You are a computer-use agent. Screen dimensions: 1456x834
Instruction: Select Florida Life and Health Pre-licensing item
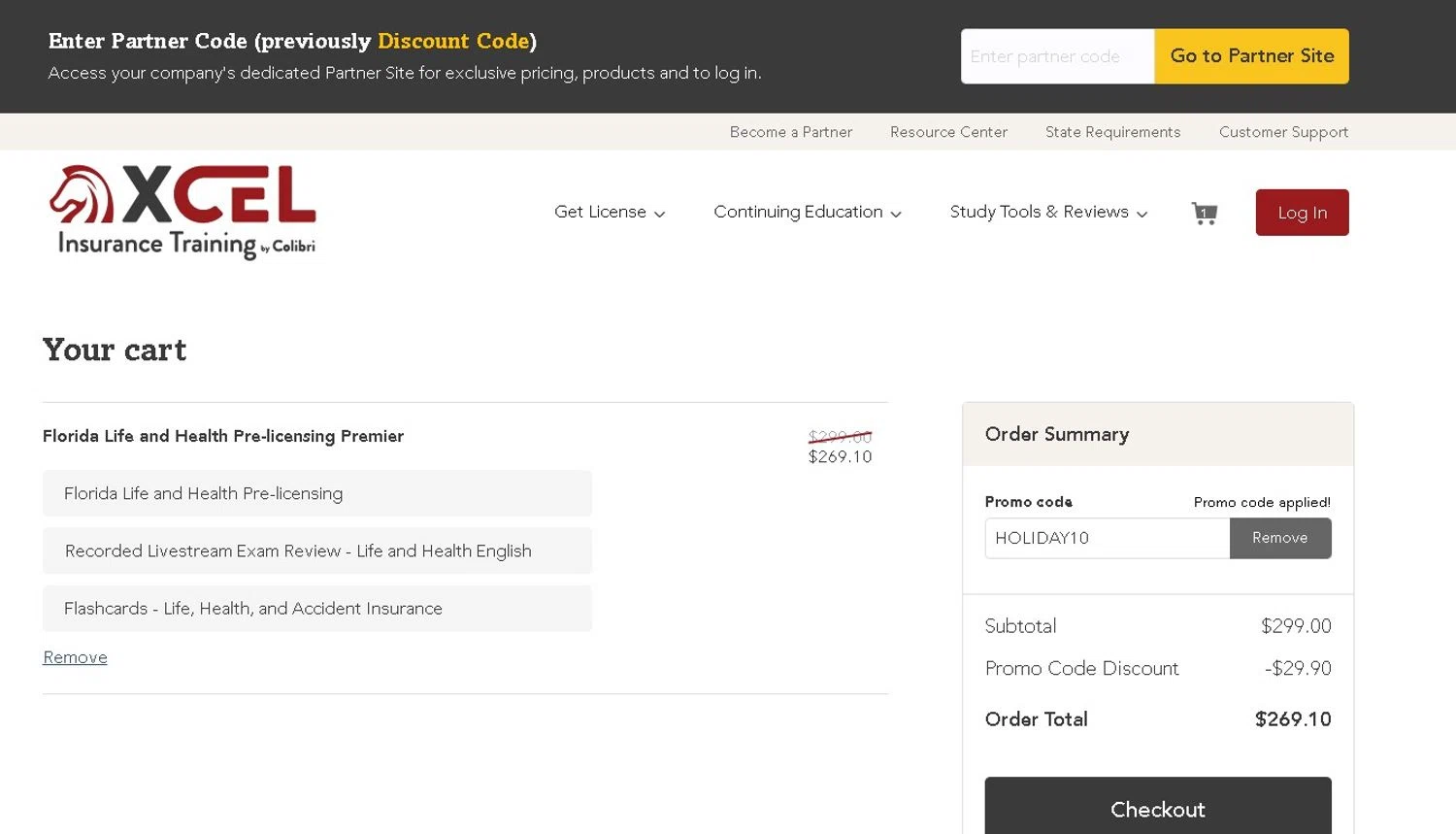pyautogui.click(x=316, y=493)
